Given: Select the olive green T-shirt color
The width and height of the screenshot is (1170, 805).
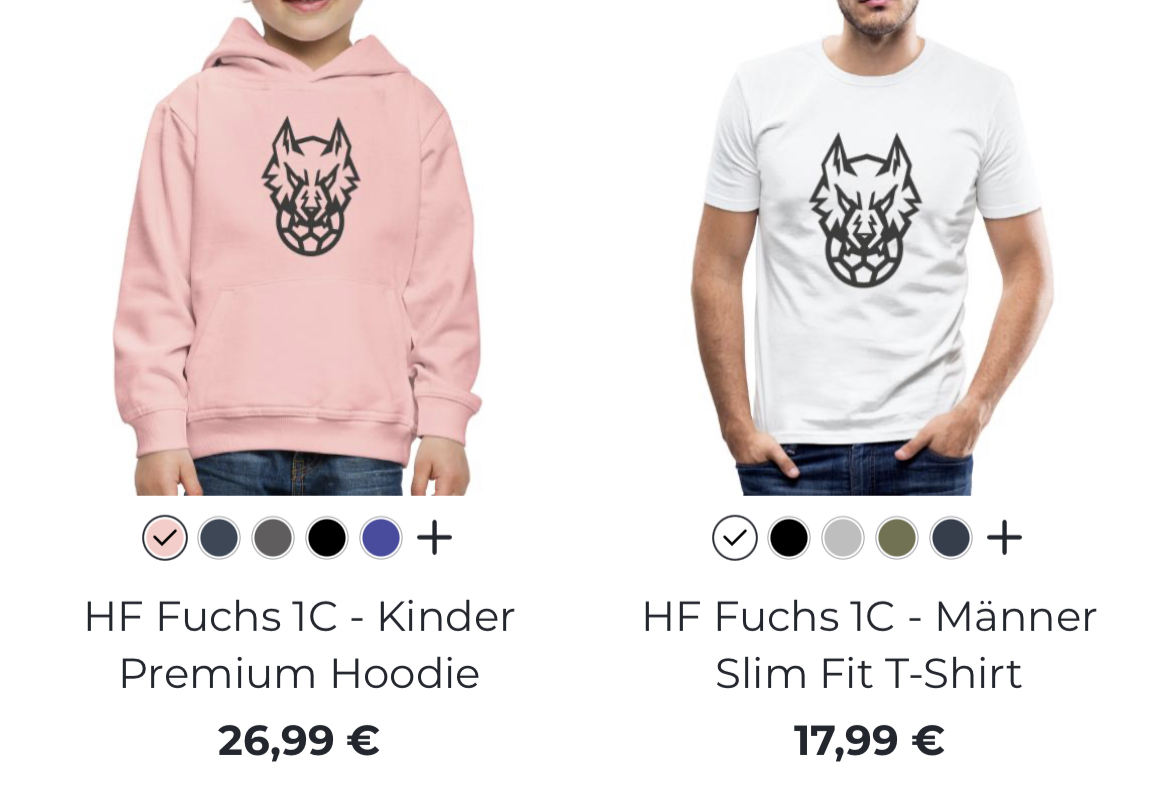Looking at the screenshot, I should point(897,538).
